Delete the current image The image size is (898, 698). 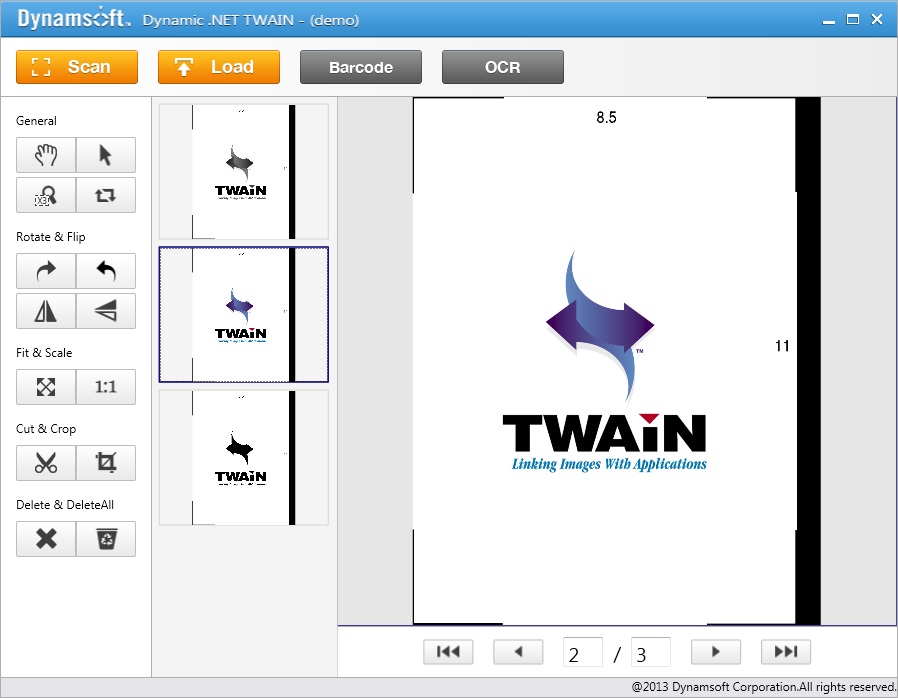tap(45, 539)
